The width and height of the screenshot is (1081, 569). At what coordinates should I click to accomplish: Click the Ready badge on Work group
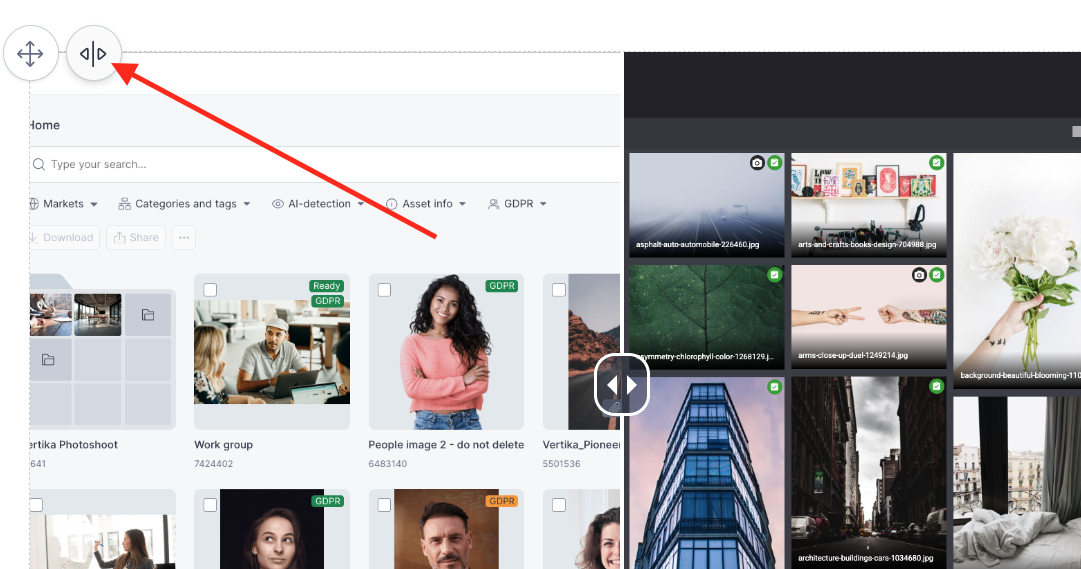tap(327, 286)
